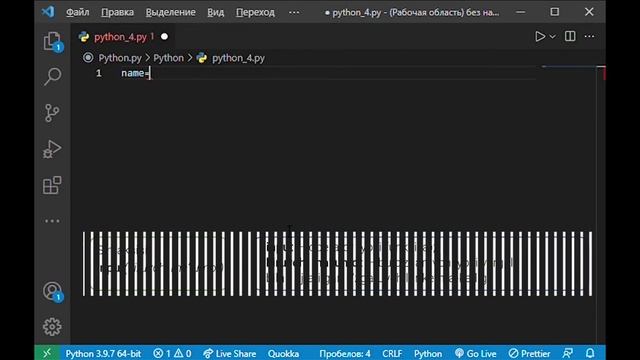Close the unsaved python_4.py tab dot
This screenshot has width=640, height=360.
point(164,37)
